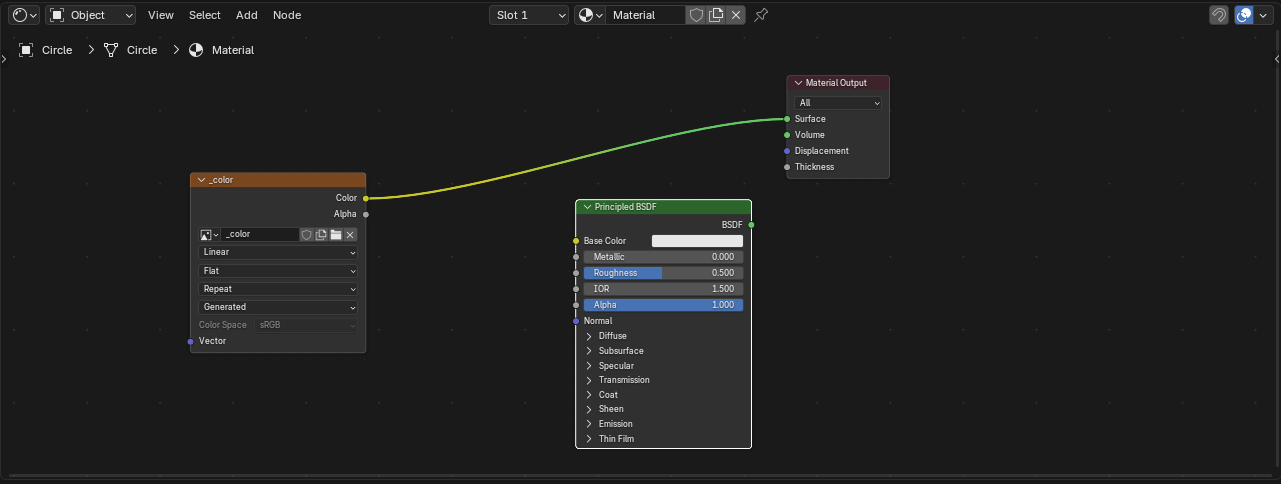
Task: Open the Node menu
Action: pyautogui.click(x=286, y=15)
